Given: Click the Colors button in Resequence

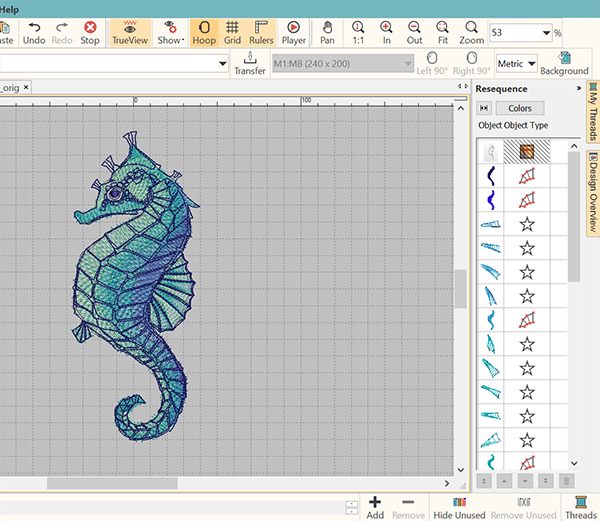Looking at the screenshot, I should pyautogui.click(x=520, y=108).
